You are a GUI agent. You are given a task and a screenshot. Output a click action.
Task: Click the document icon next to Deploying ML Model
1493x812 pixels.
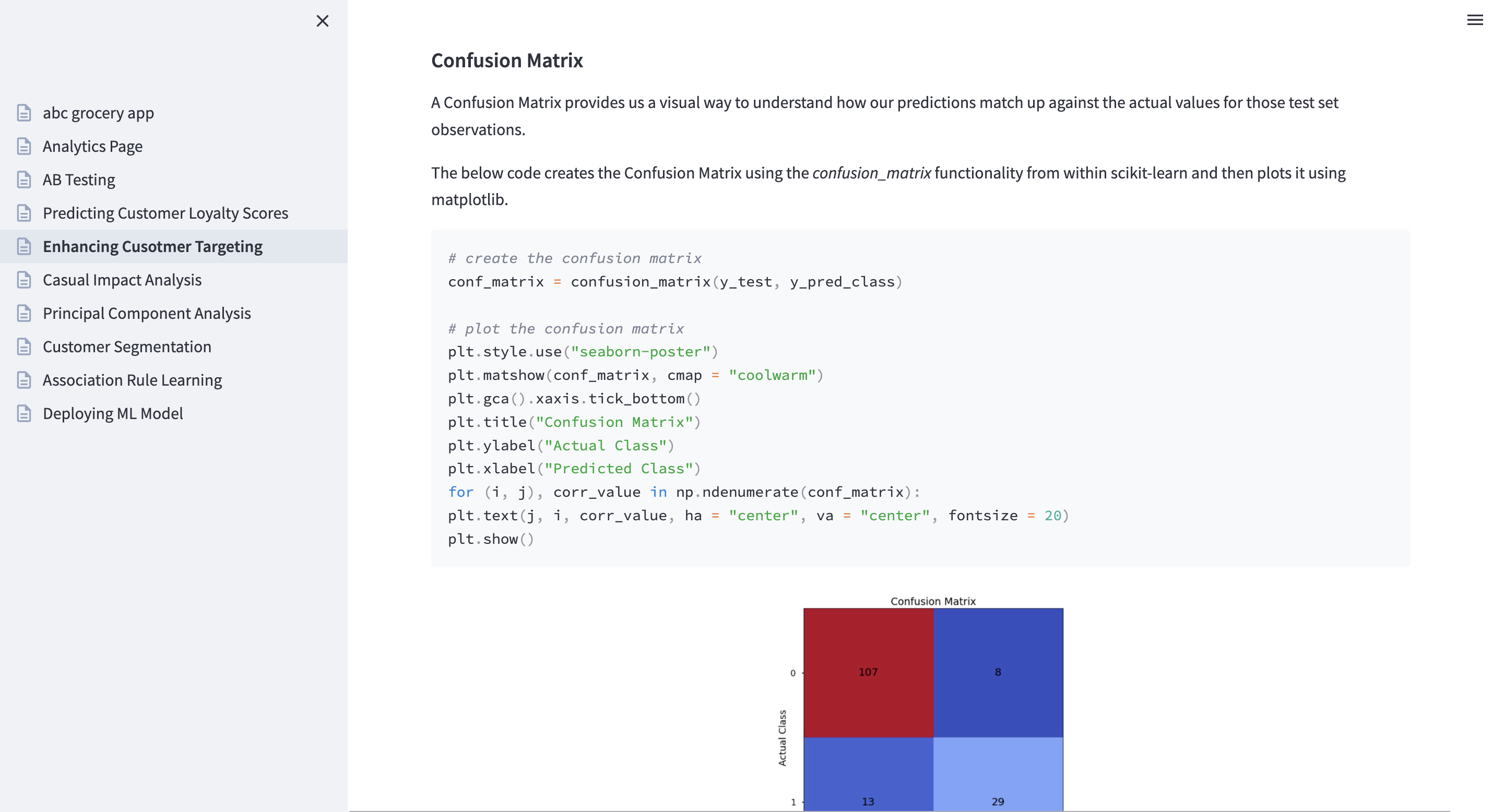[24, 413]
